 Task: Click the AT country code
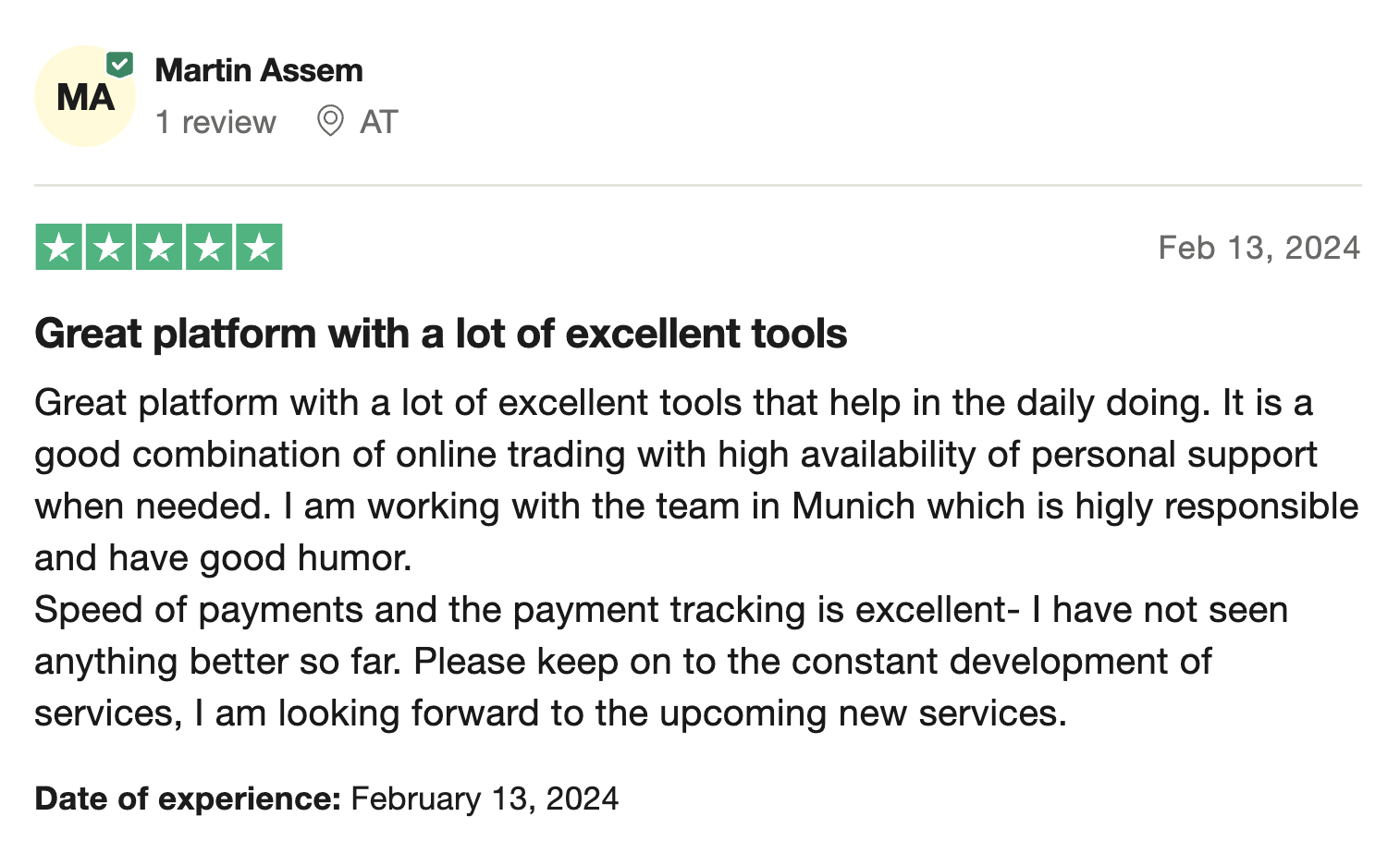coord(378,122)
